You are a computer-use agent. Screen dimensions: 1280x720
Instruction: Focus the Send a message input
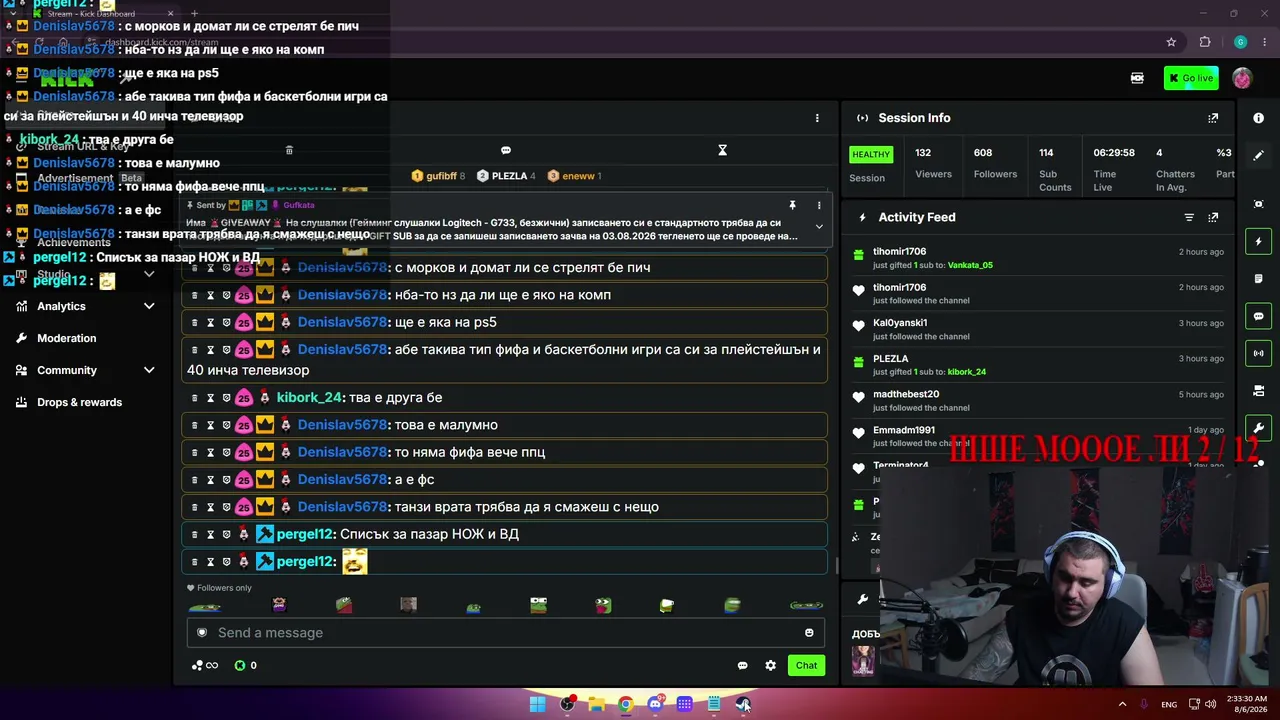pyautogui.click(x=506, y=632)
